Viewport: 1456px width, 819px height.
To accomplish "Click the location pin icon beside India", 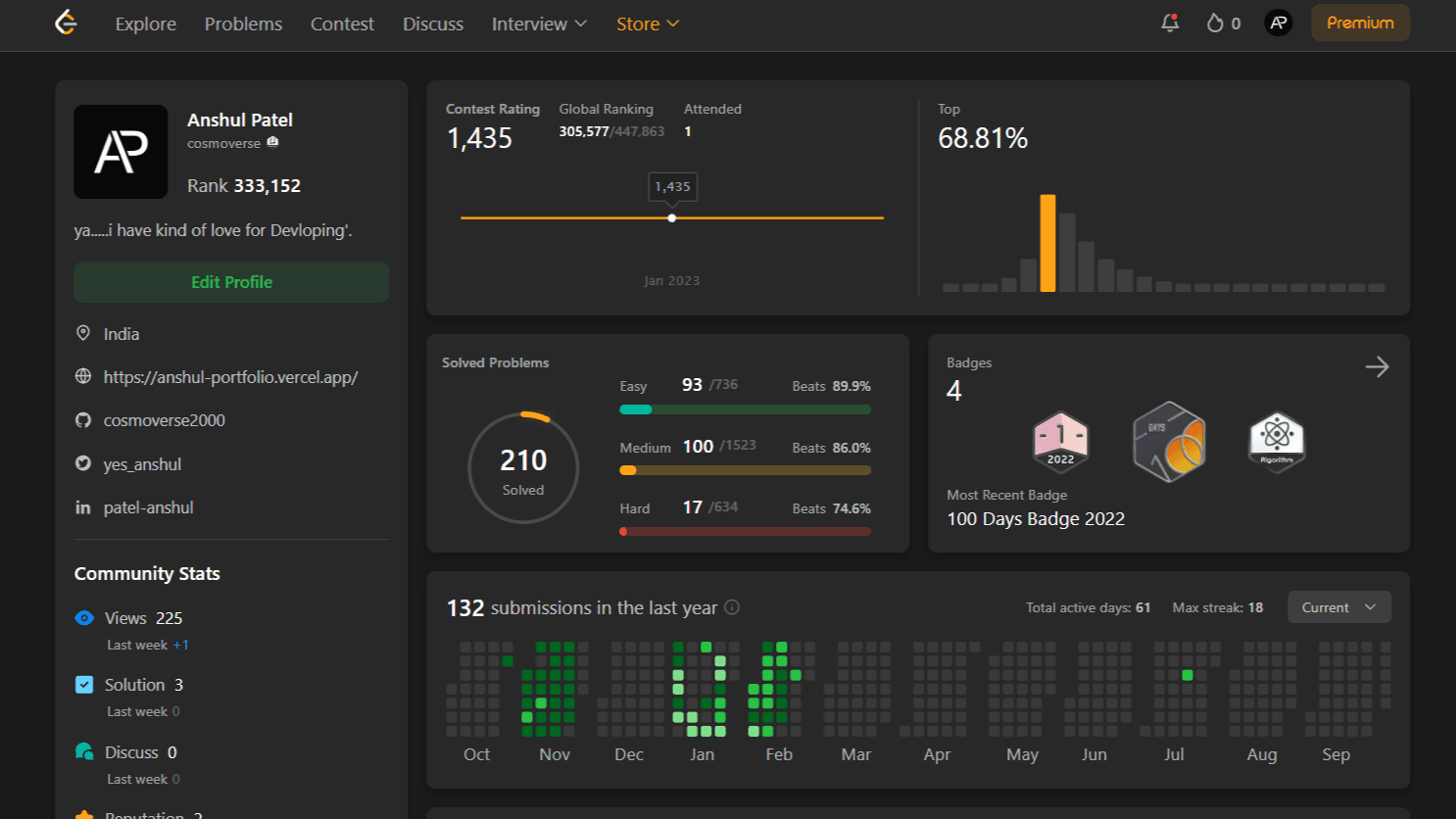I will (83, 333).
